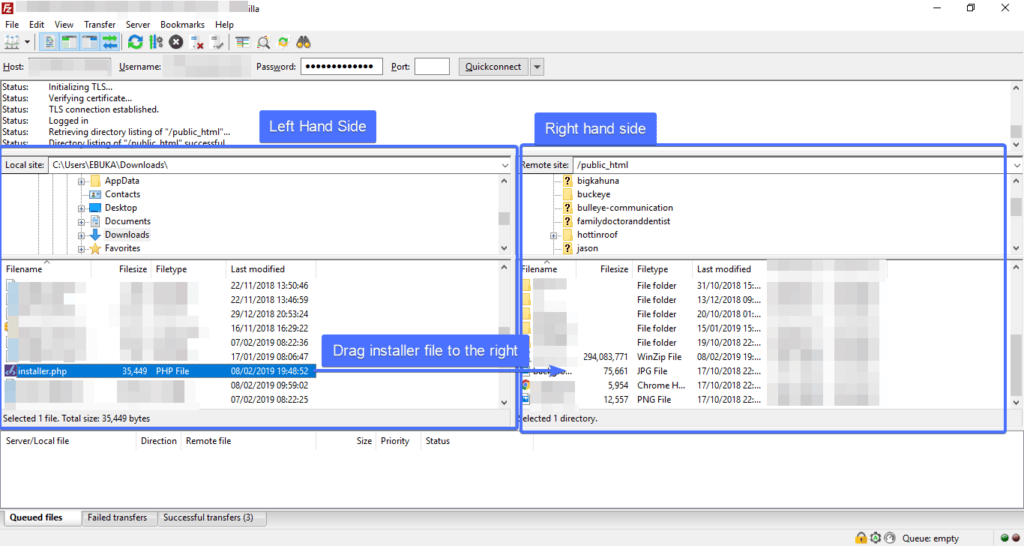Image resolution: width=1024 pixels, height=546 pixels.
Task: Disconnect from the current server
Action: [198, 42]
